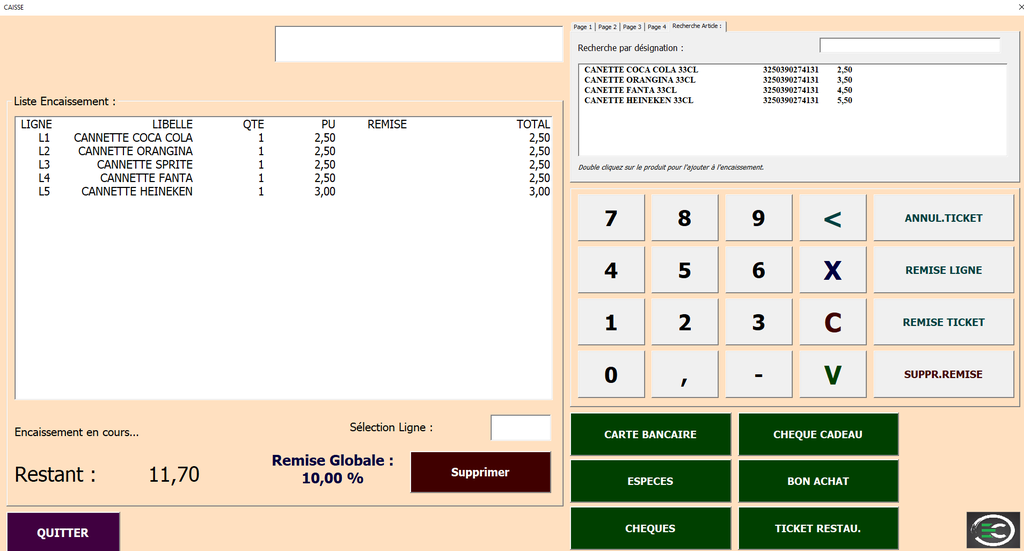Switch to the Page 4 tab
The image size is (1024, 551).
(x=656, y=27)
